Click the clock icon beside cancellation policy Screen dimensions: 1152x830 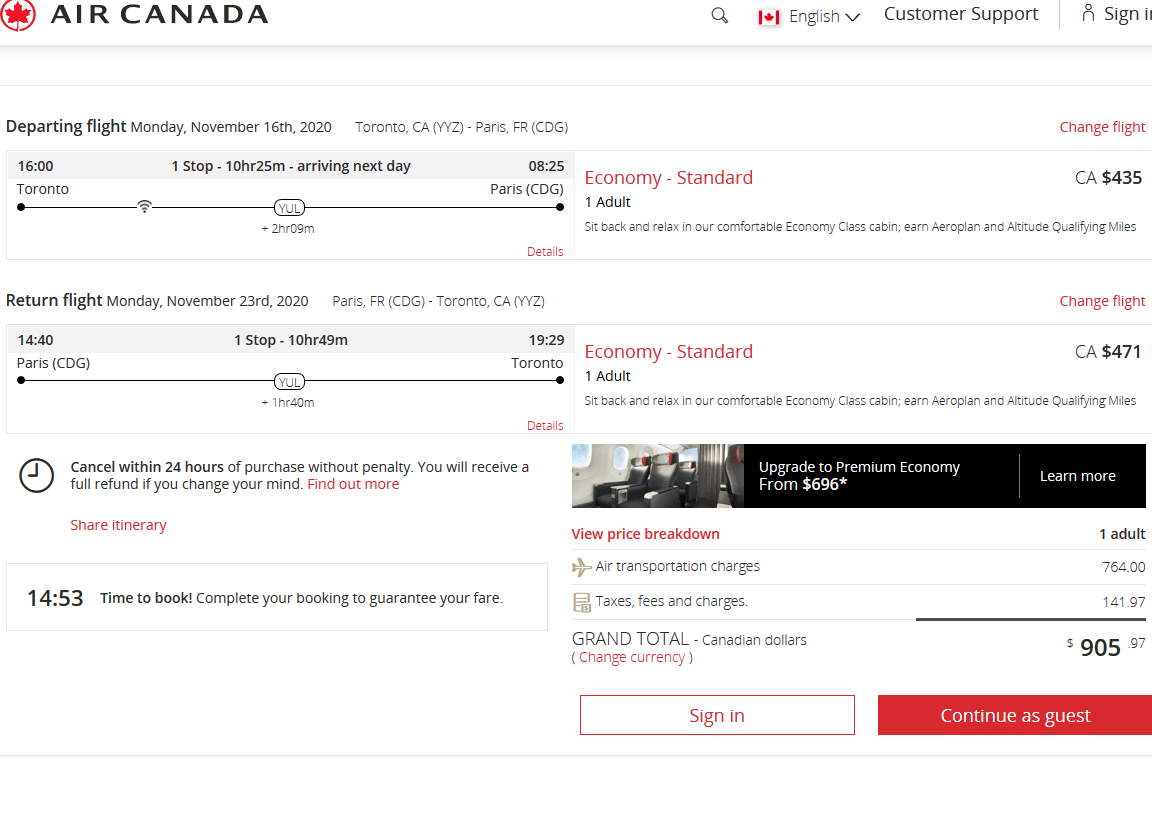point(36,476)
